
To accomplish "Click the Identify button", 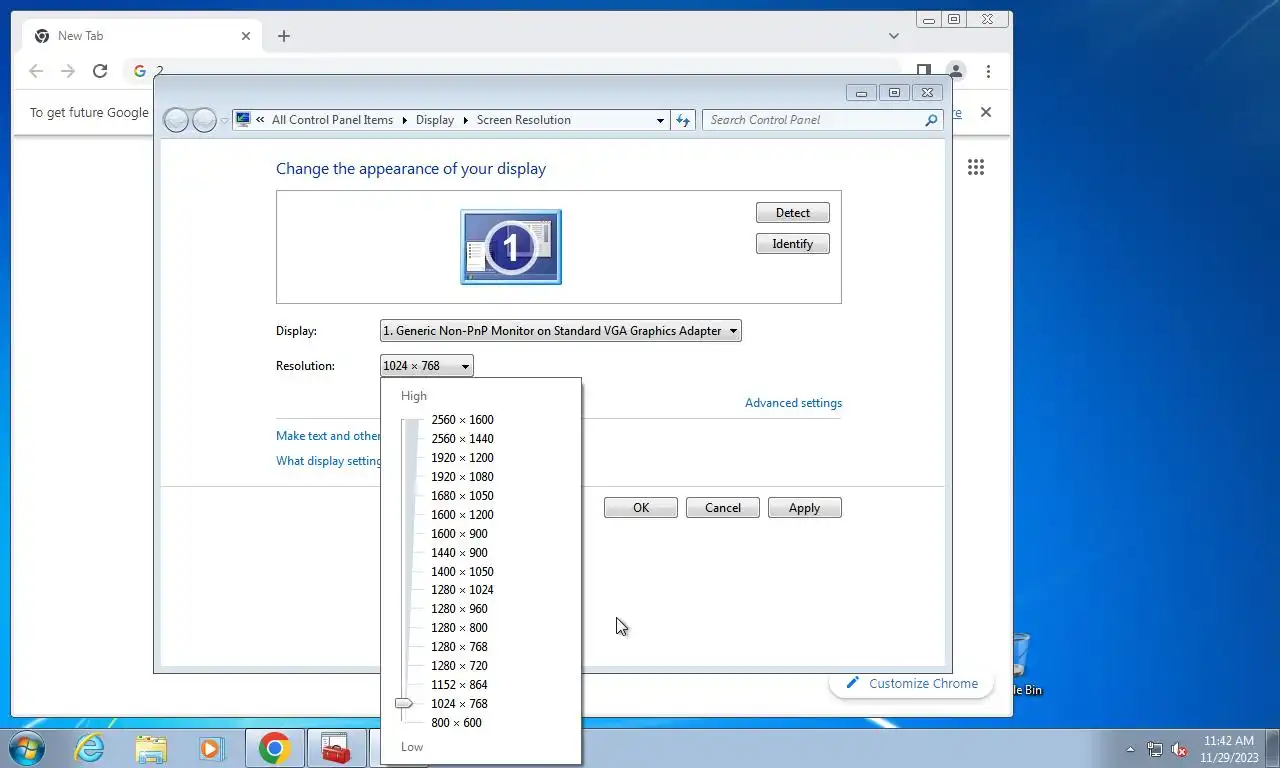I will (793, 244).
